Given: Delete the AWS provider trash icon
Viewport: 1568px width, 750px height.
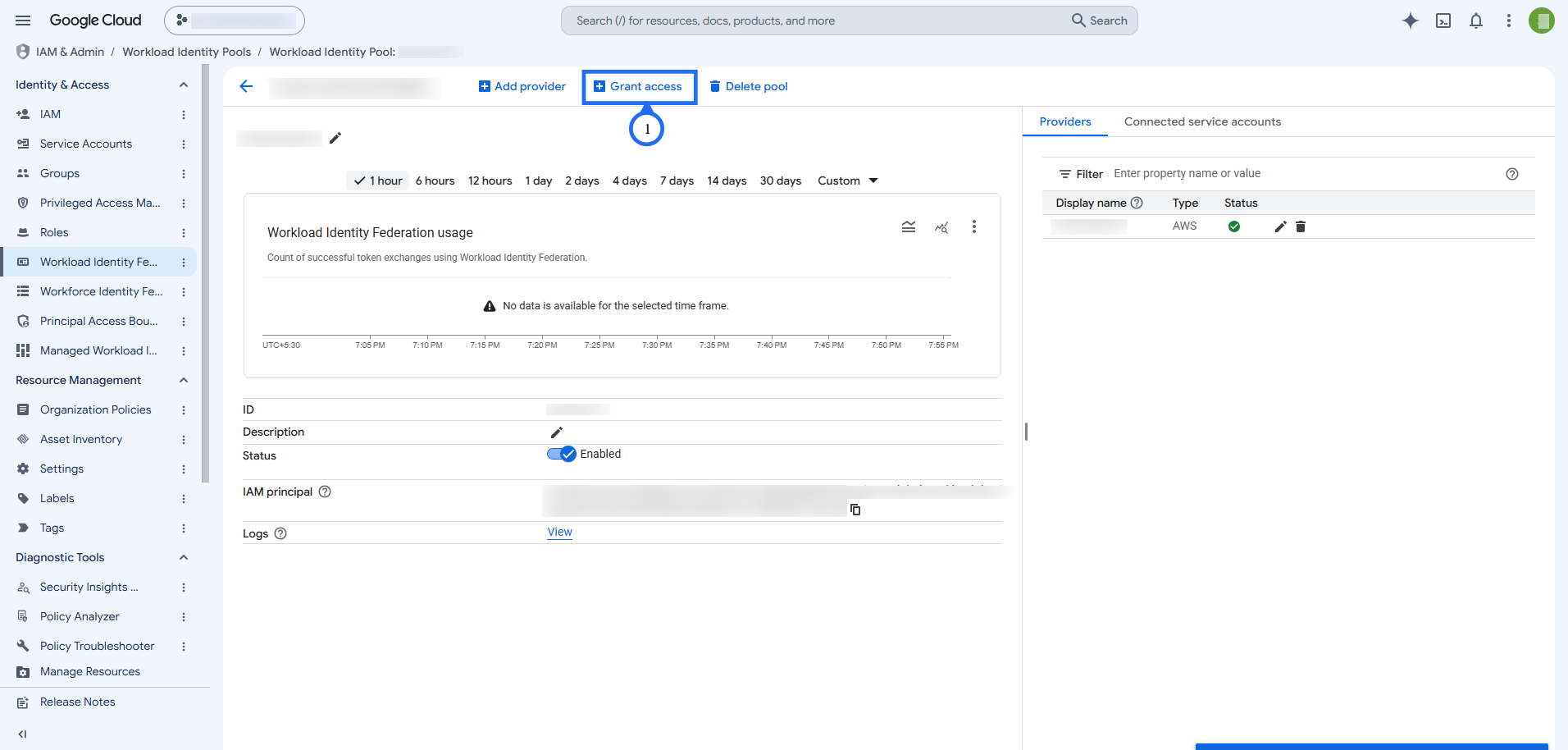Looking at the screenshot, I should point(1301,226).
